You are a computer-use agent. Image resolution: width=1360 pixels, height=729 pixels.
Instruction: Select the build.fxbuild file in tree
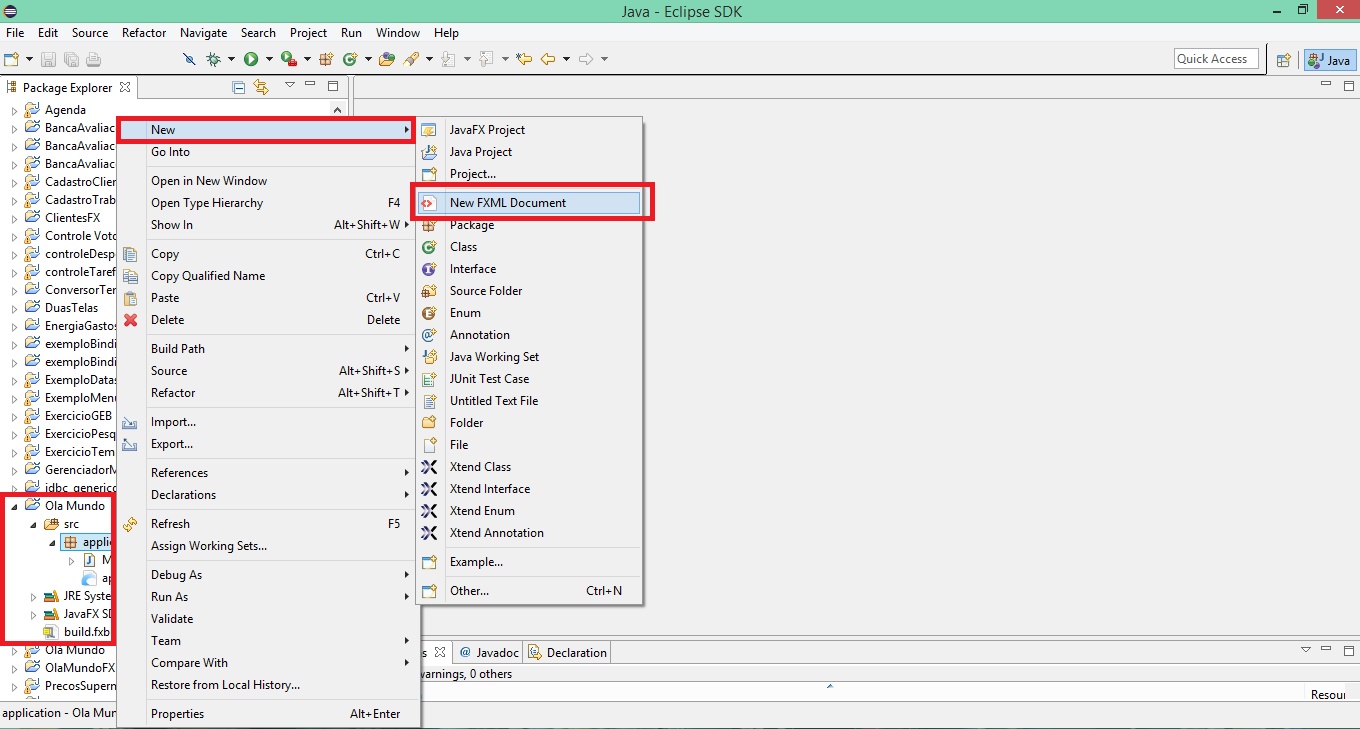pos(78,632)
